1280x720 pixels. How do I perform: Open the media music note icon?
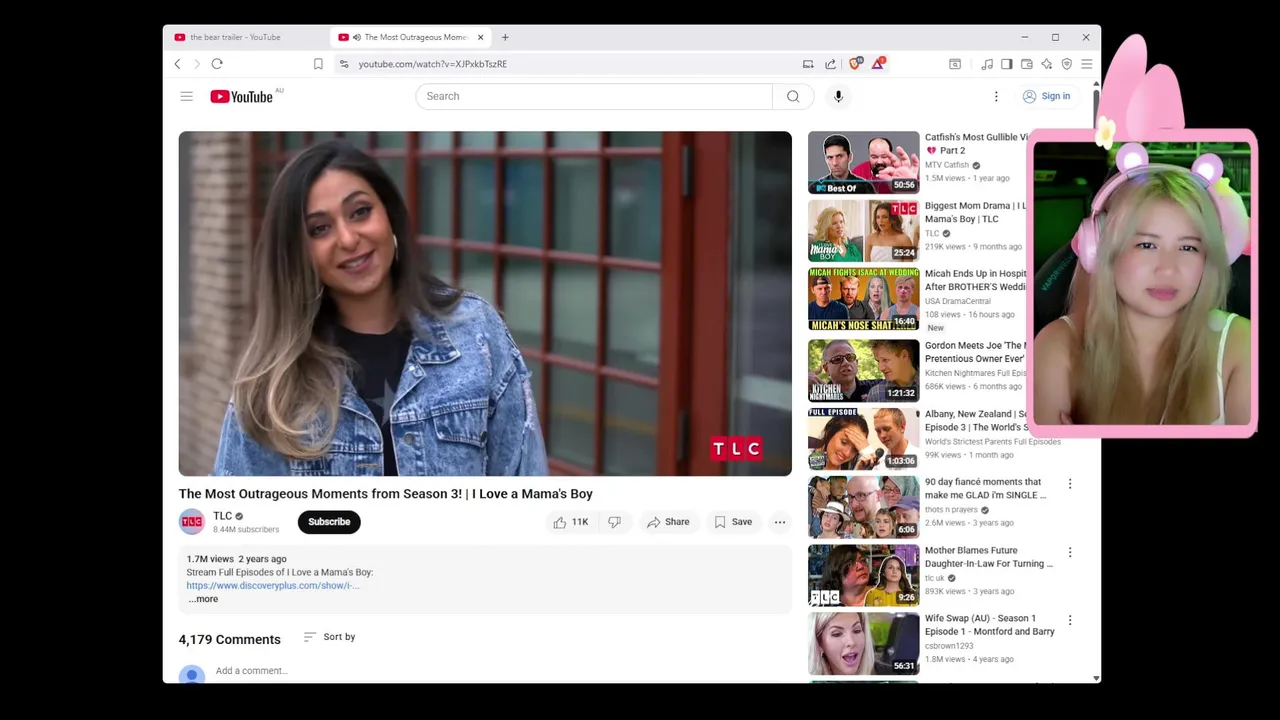tap(987, 64)
